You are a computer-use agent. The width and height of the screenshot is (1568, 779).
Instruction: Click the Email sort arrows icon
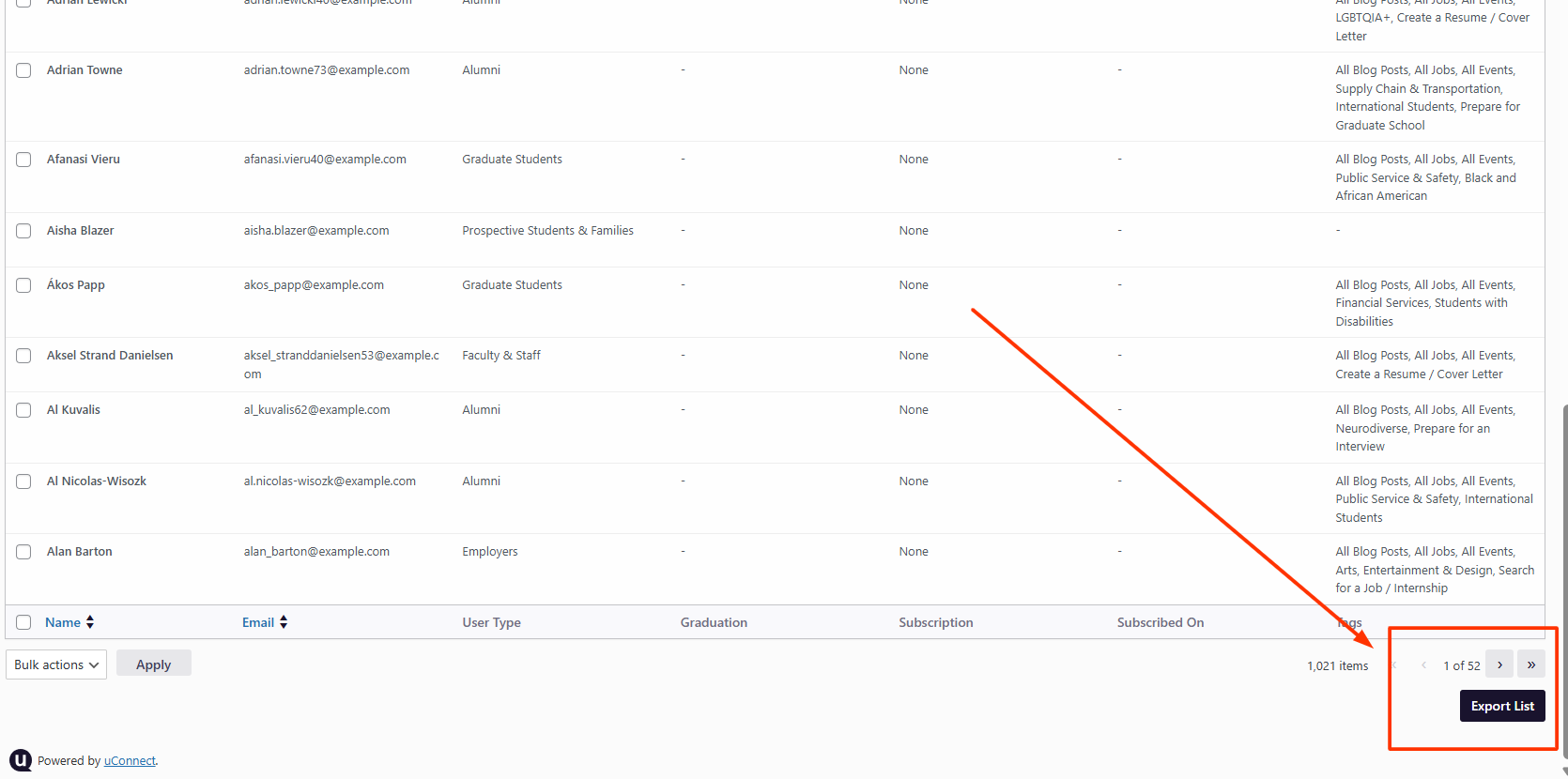(x=284, y=622)
